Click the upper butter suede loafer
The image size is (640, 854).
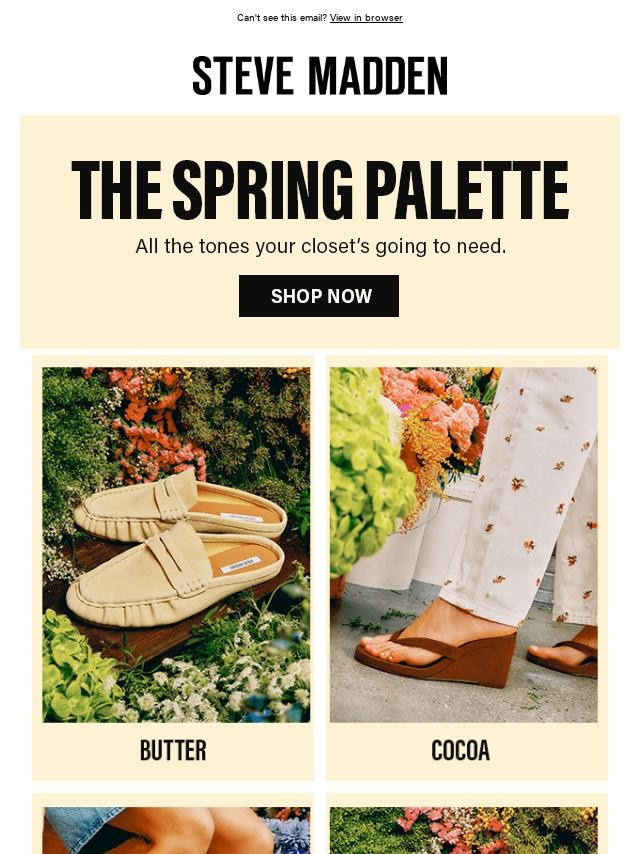tap(180, 508)
